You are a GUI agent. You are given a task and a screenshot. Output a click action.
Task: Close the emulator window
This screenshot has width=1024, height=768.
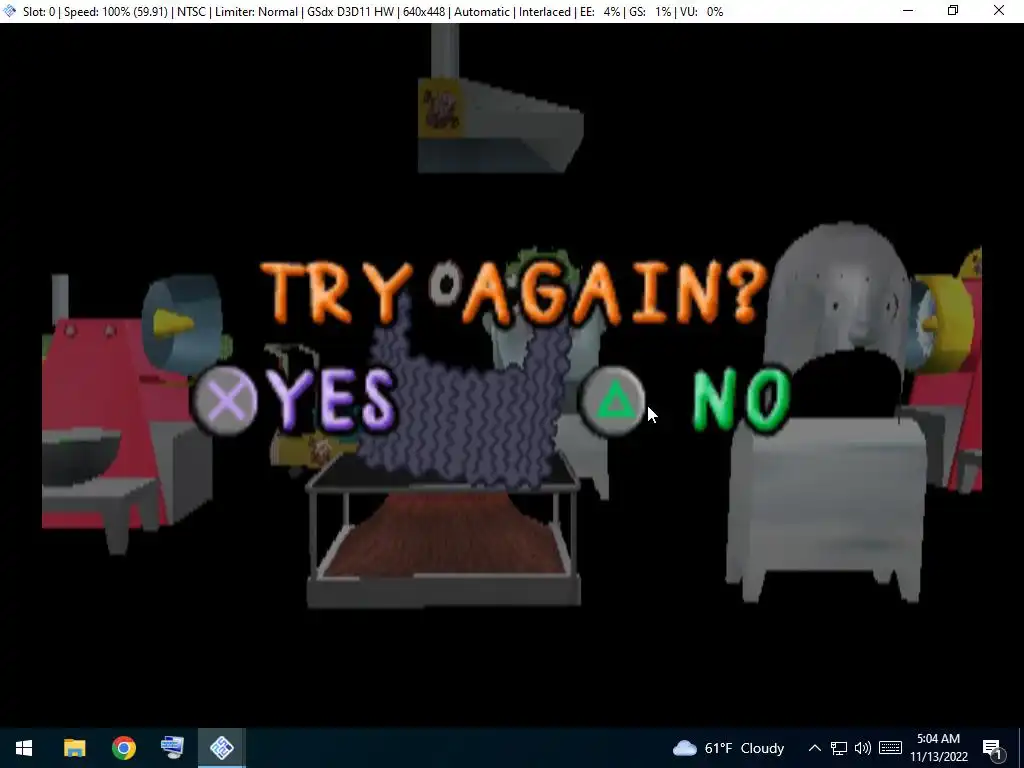999,11
